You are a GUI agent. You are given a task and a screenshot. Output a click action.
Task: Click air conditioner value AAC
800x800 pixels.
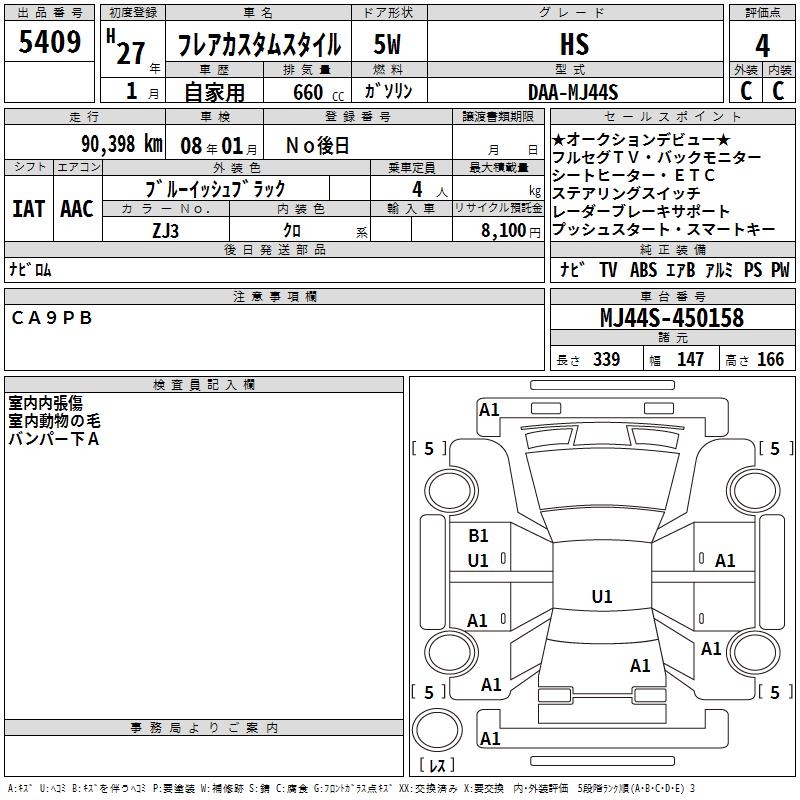pyautogui.click(x=77, y=209)
